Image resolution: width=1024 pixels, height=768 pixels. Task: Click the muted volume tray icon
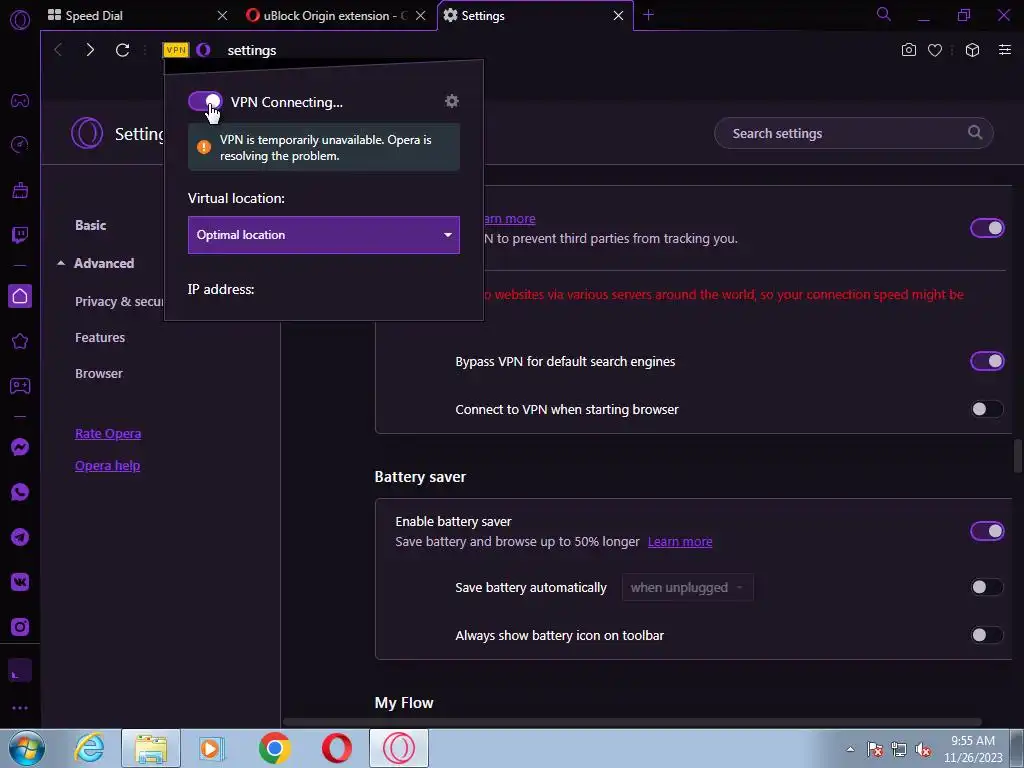tap(923, 749)
